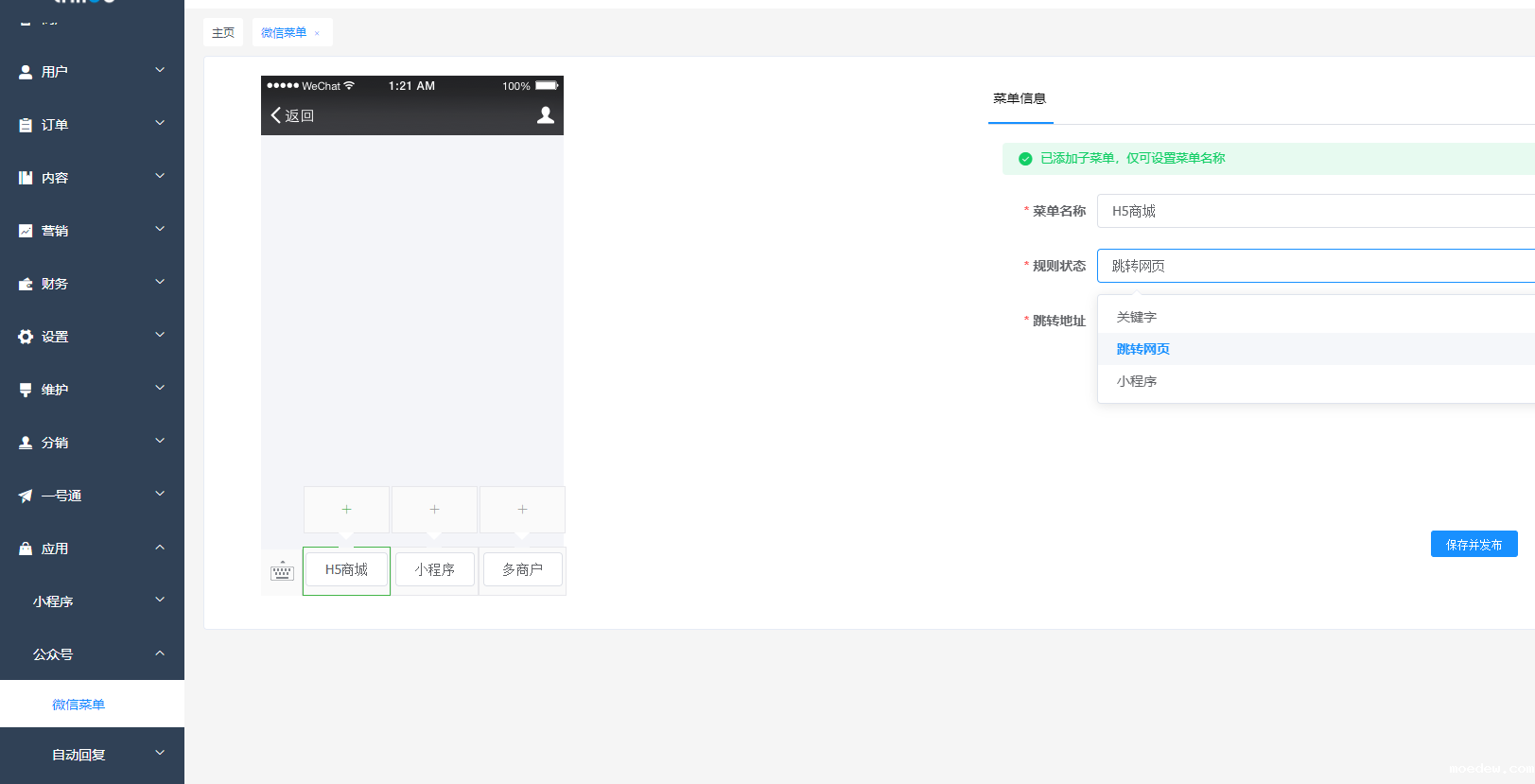The width and height of the screenshot is (1535, 784).
Task: Click the profile icon in phone header
Action: (x=546, y=115)
